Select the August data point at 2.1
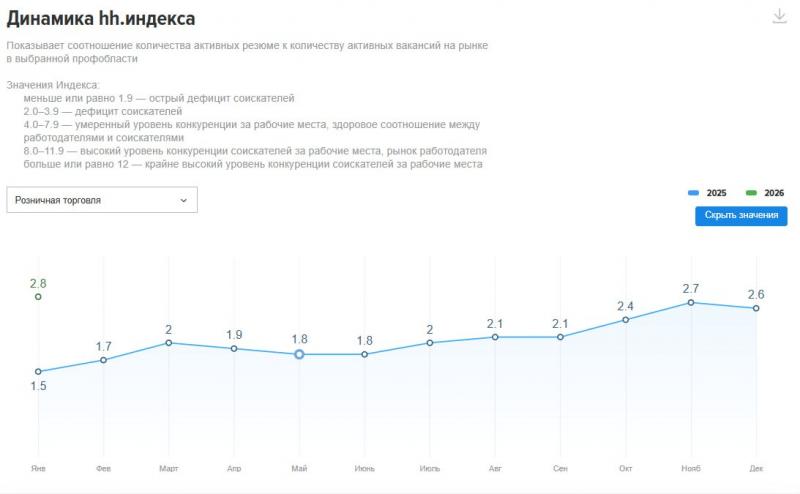Viewport: 800px width, 494px height. tap(495, 337)
